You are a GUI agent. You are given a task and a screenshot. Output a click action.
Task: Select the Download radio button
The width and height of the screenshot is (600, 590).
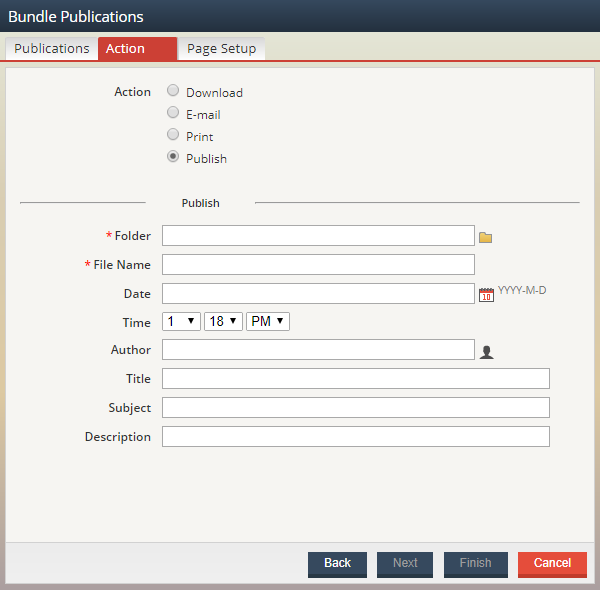[x=173, y=91]
